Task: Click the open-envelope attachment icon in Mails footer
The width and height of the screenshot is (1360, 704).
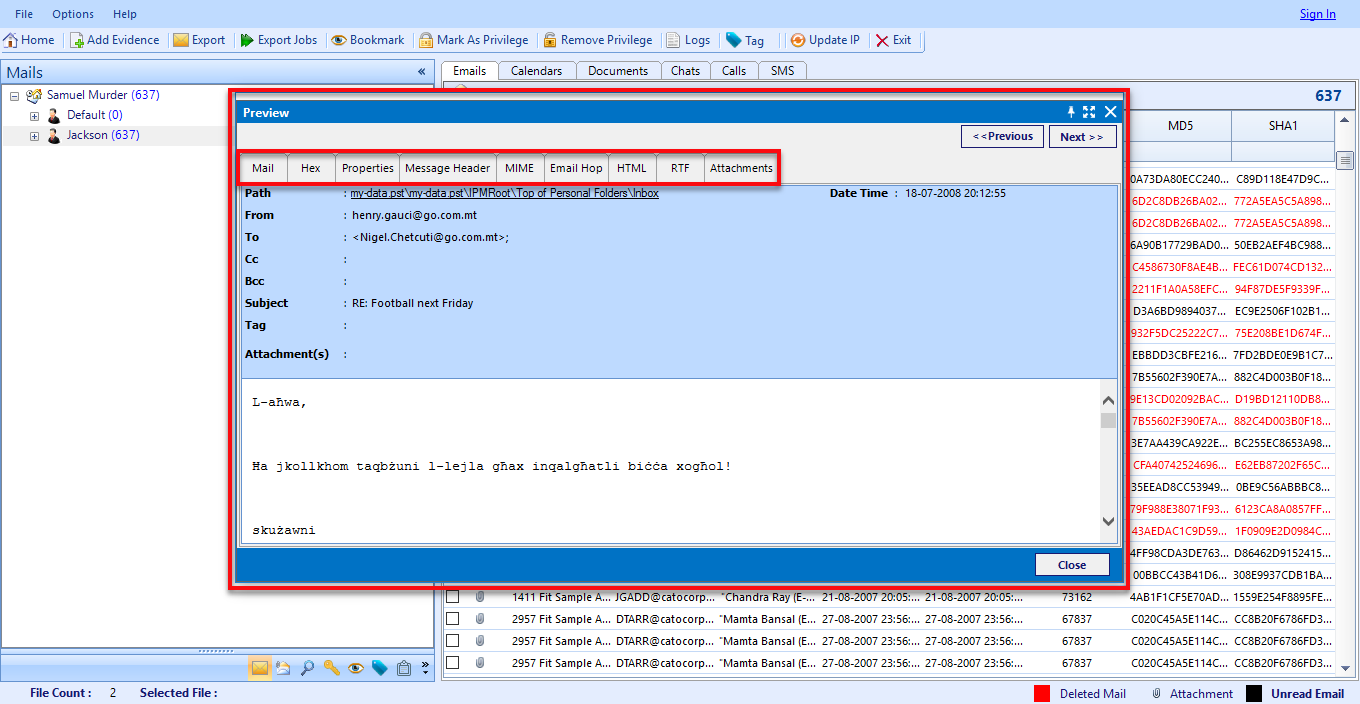Action: 283,668
